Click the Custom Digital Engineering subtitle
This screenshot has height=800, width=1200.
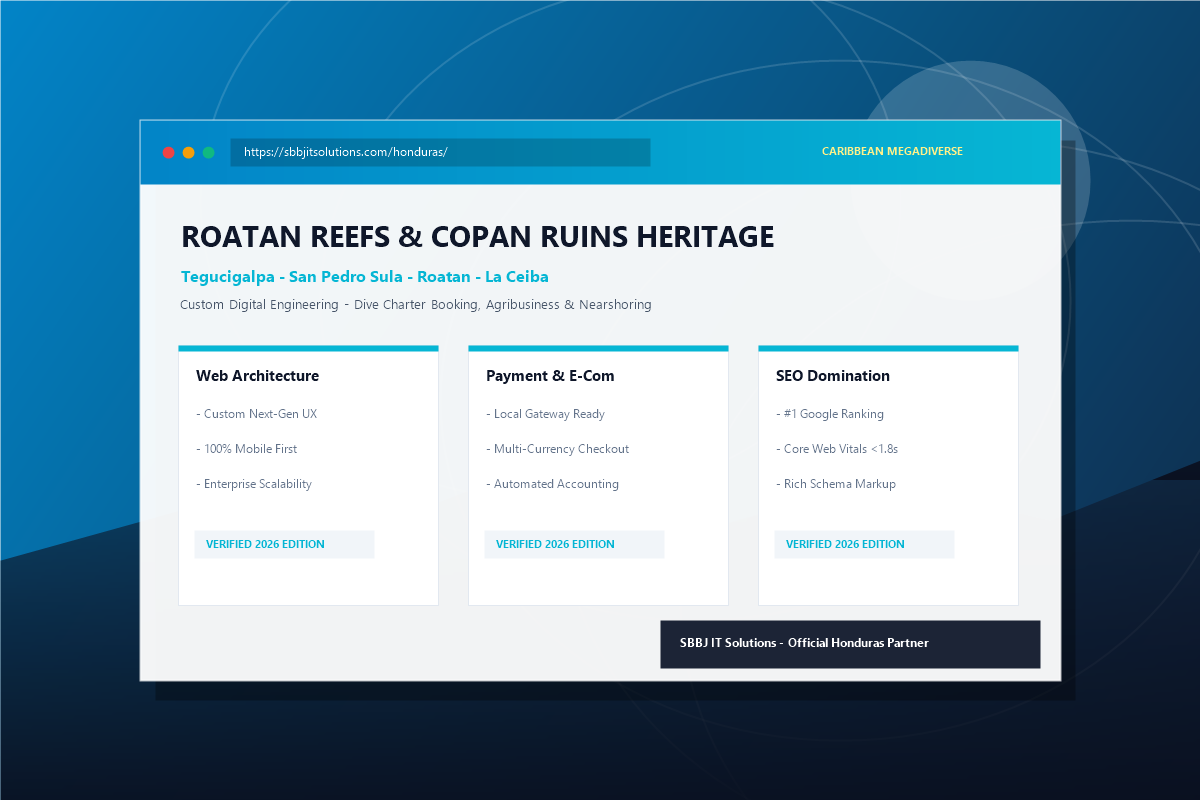416,304
